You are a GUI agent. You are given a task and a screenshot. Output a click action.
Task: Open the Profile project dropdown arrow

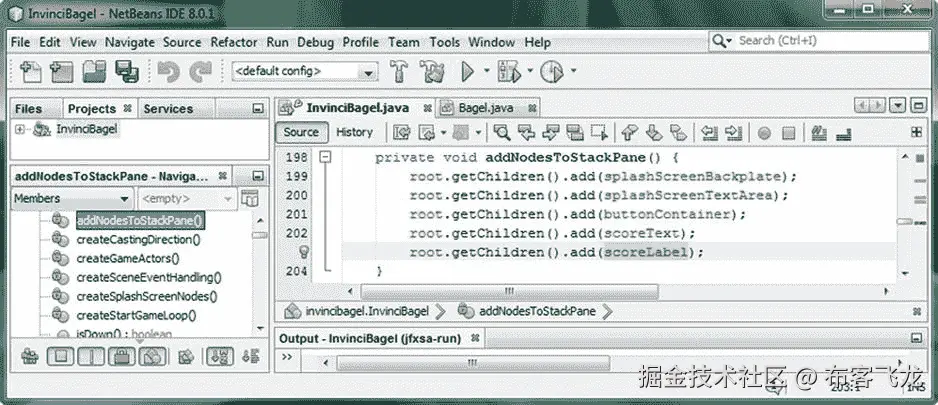pos(573,71)
